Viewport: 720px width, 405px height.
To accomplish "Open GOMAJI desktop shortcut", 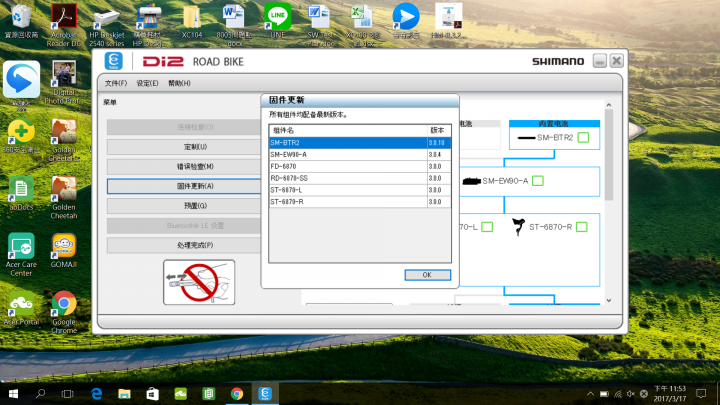I will (63, 251).
